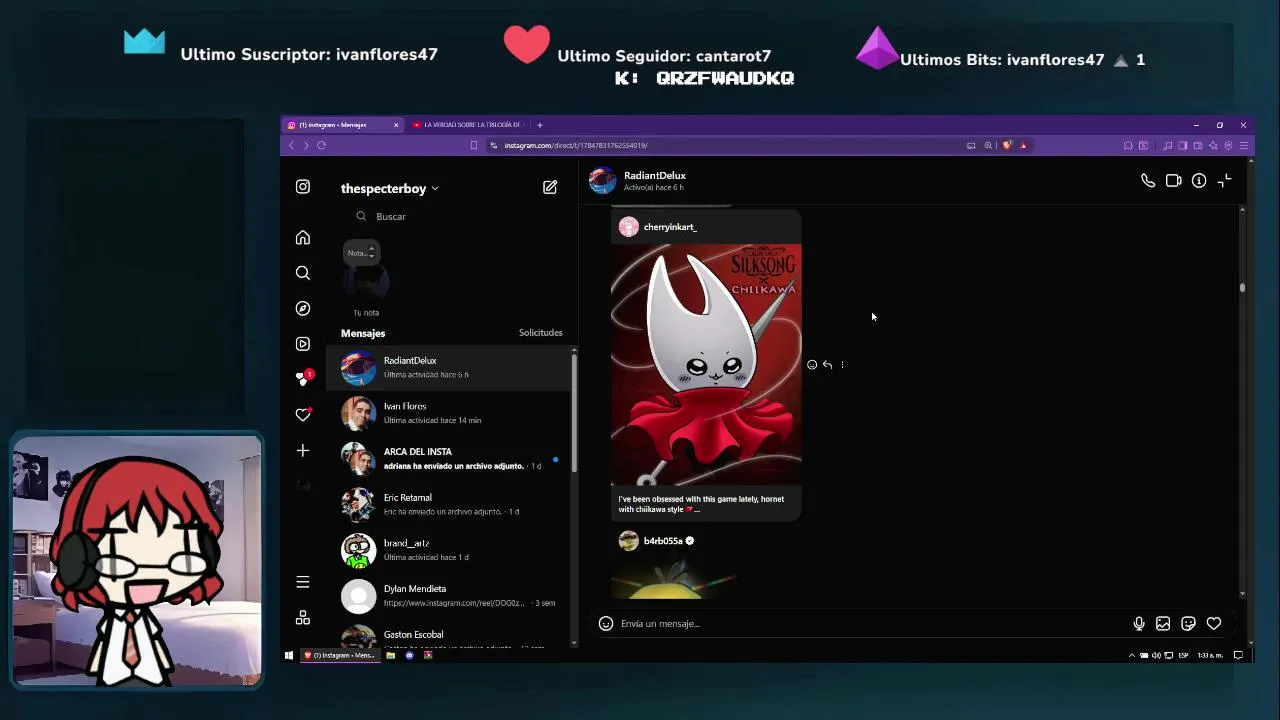This screenshot has height=720, width=1280.
Task: Click the browser back arrow
Action: 291,146
